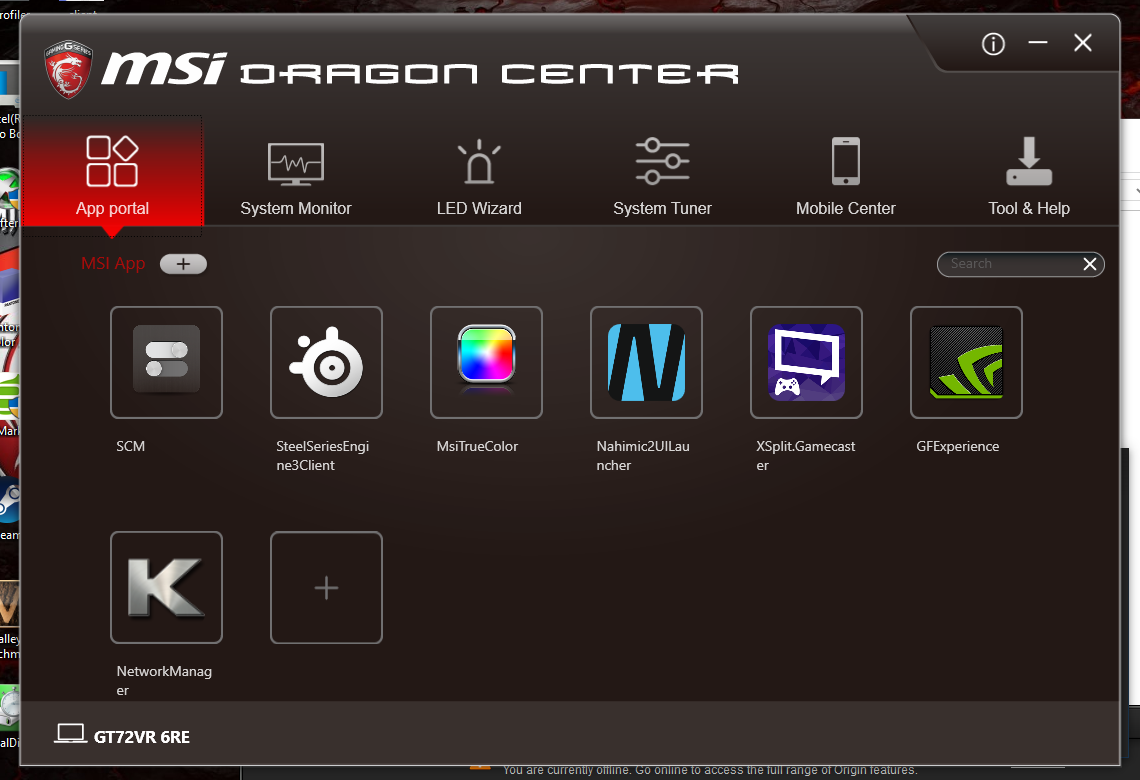The height and width of the screenshot is (780, 1140).
Task: Minimize the Dragon Center window
Action: pos(1037,43)
